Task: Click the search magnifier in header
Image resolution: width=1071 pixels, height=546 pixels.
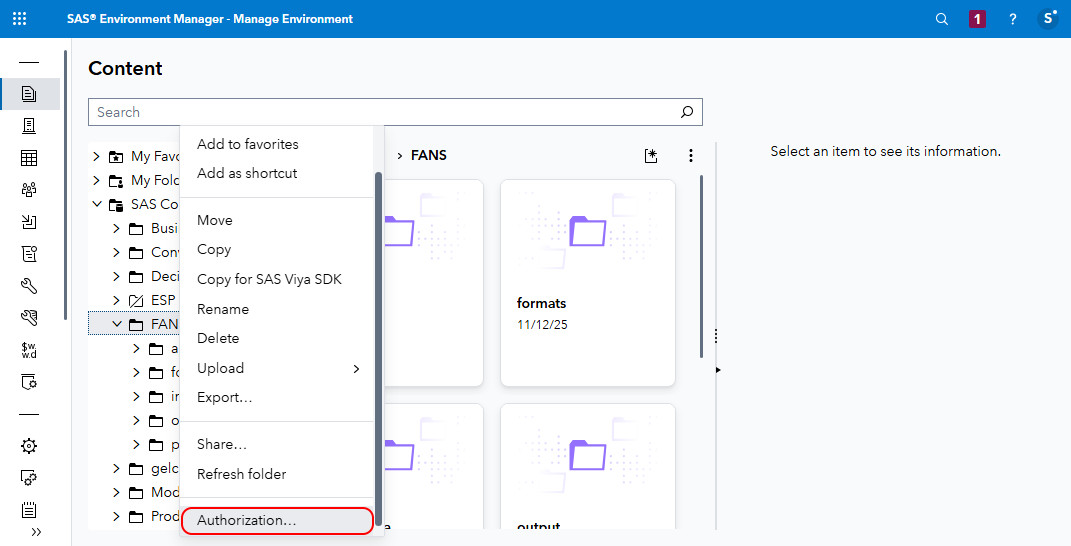Action: pos(942,19)
